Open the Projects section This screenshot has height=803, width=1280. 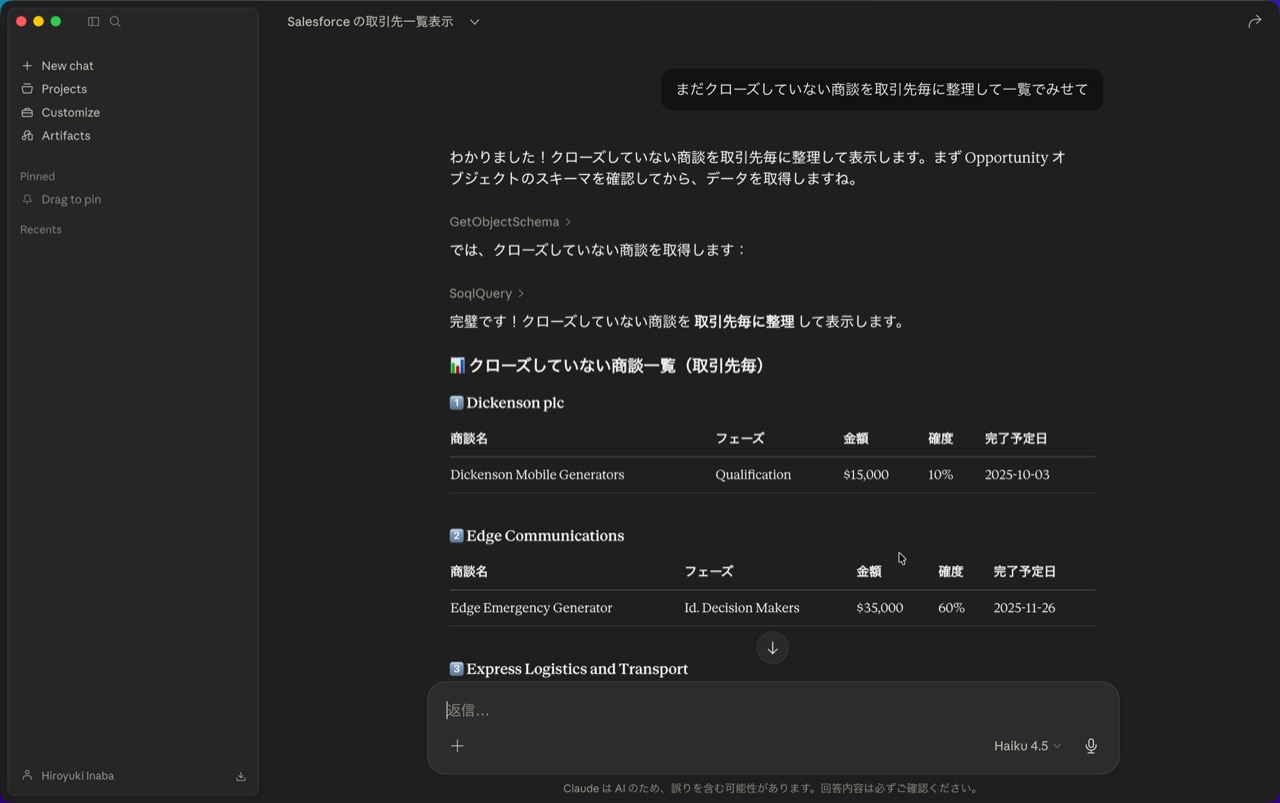(64, 89)
